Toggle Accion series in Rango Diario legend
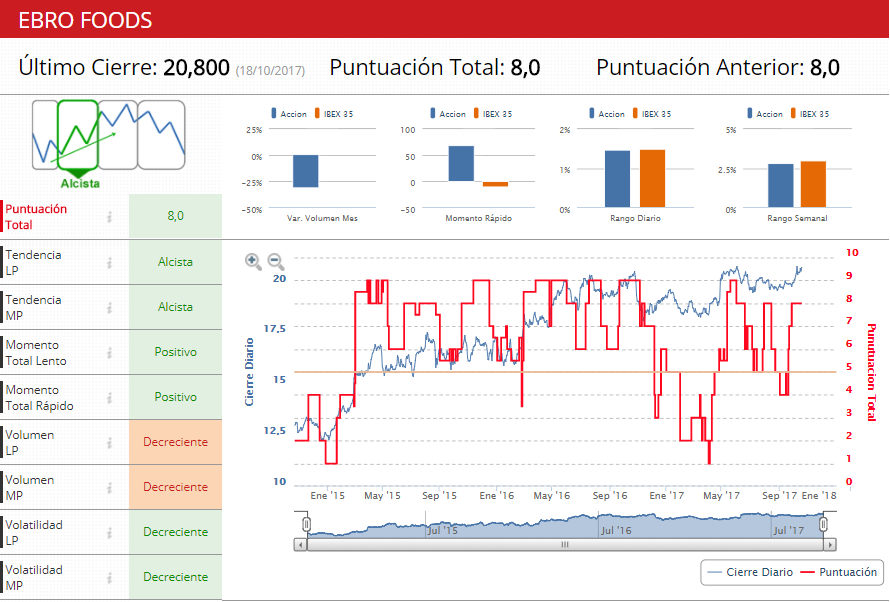890x602 pixels. (x=607, y=113)
